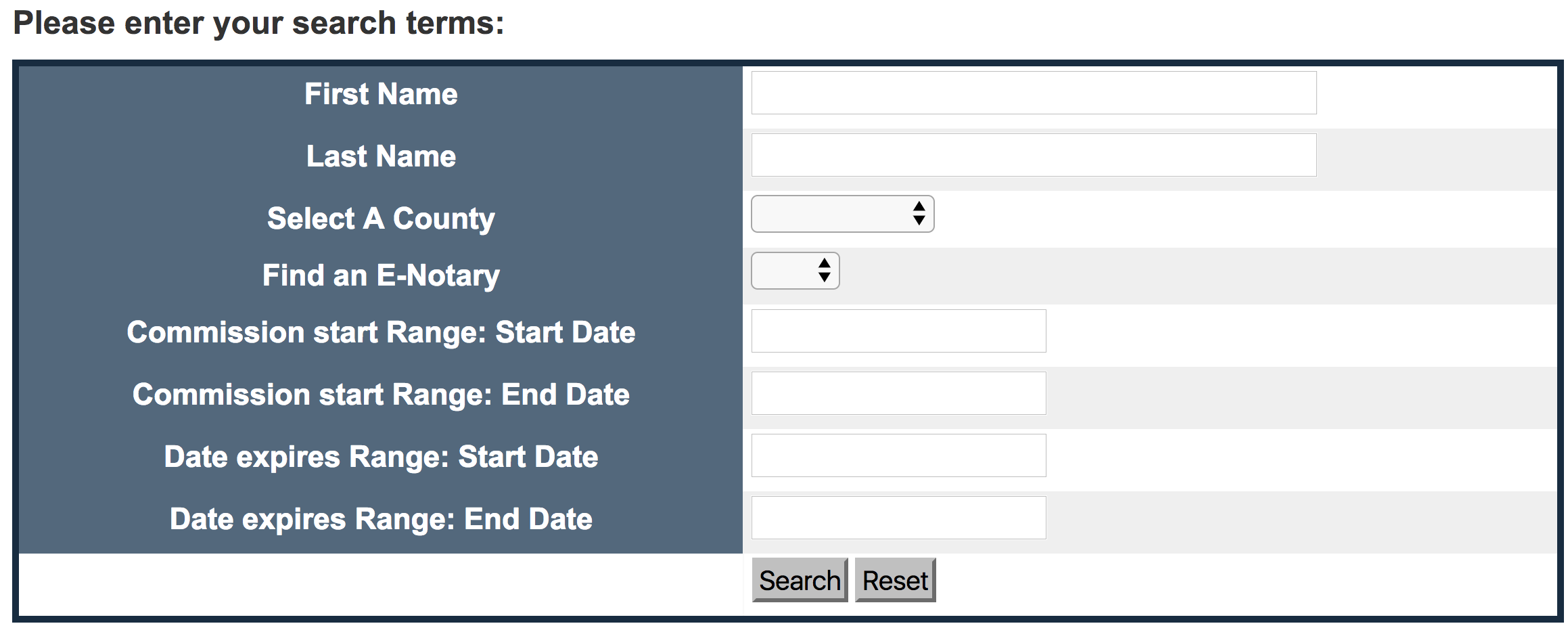This screenshot has height=628, width=1568.
Task: Focus the Commission start Range Start Date field
Action: coord(898,331)
